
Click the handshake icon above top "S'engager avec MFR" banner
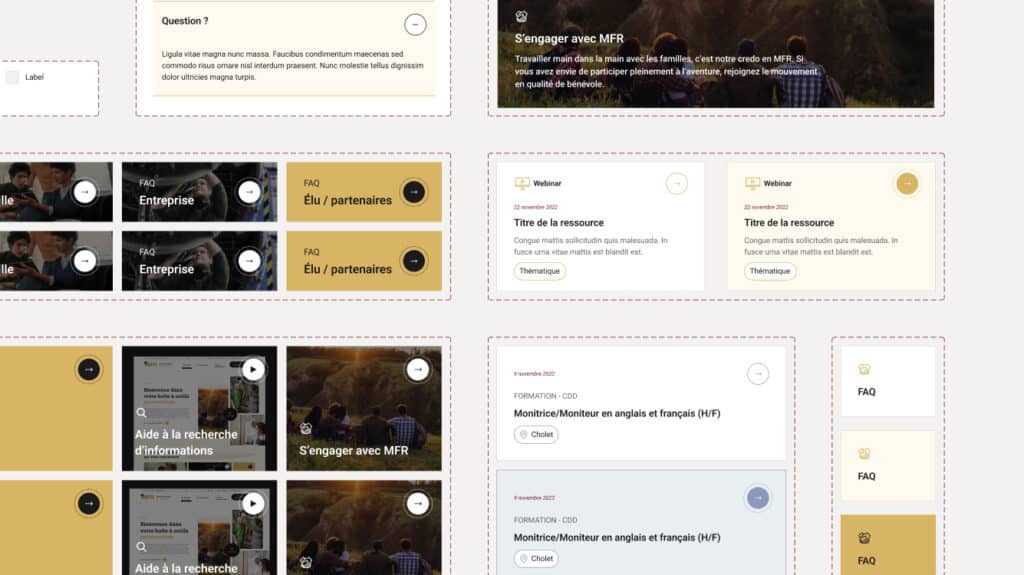click(x=521, y=16)
